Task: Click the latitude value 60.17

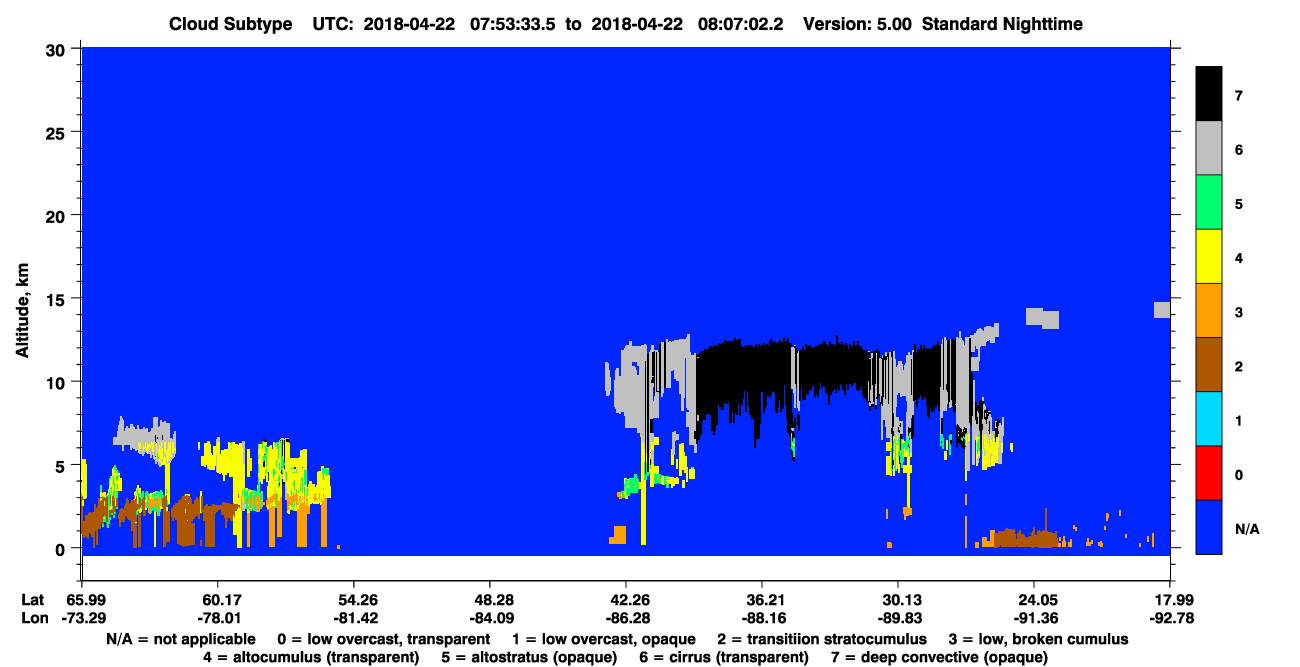Action: click(x=217, y=600)
